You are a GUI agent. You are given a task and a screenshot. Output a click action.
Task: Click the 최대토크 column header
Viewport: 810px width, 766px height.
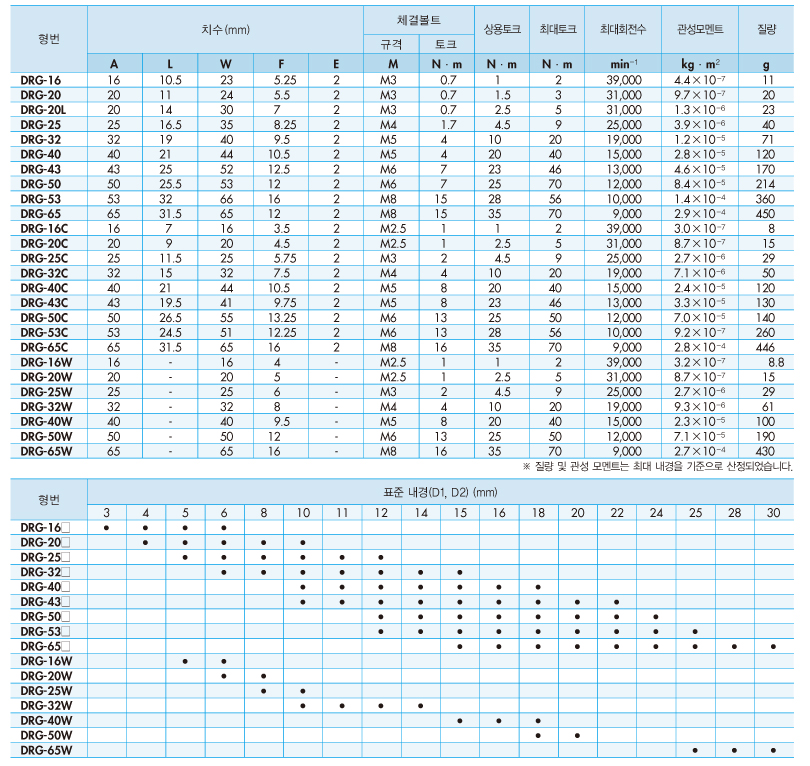click(557, 29)
